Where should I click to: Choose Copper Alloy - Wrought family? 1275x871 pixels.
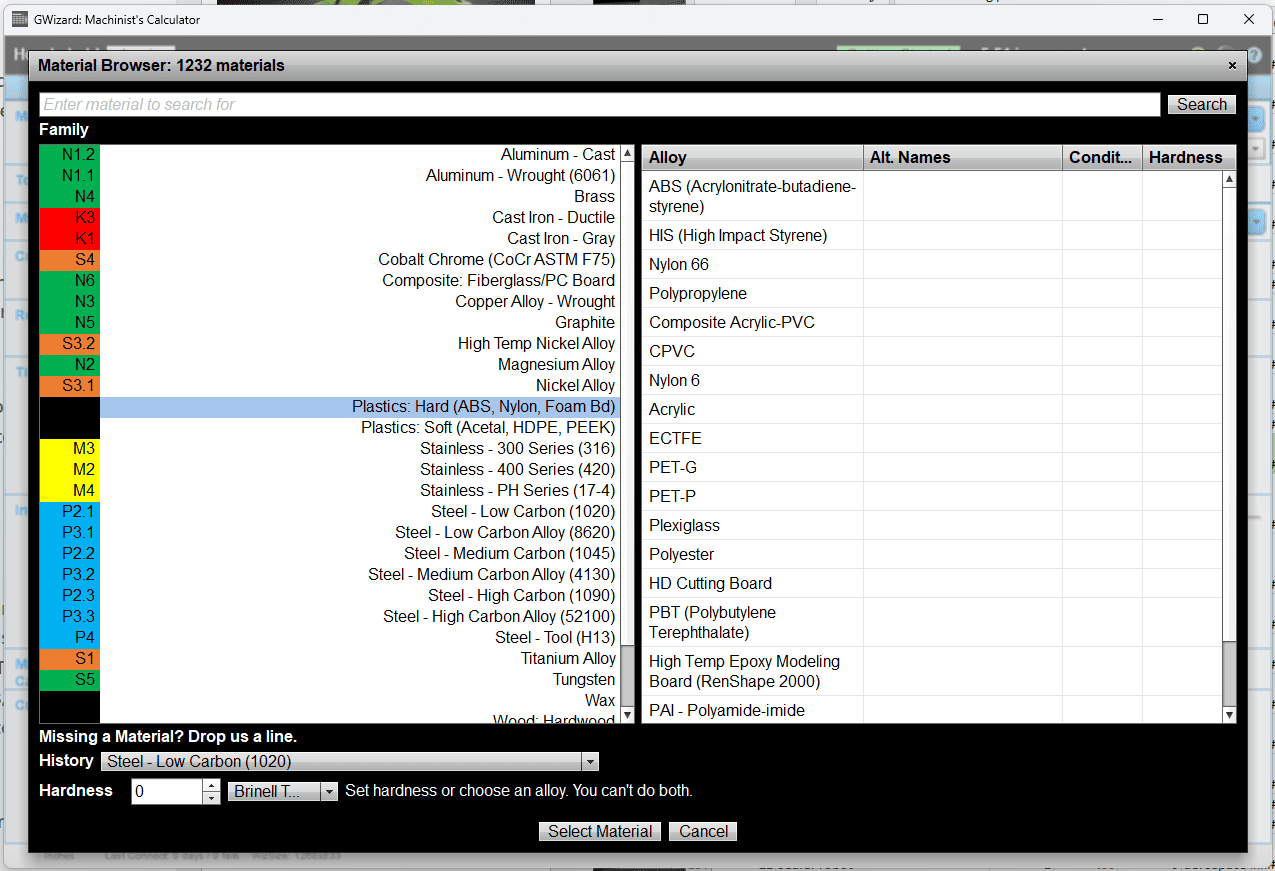tap(330, 302)
